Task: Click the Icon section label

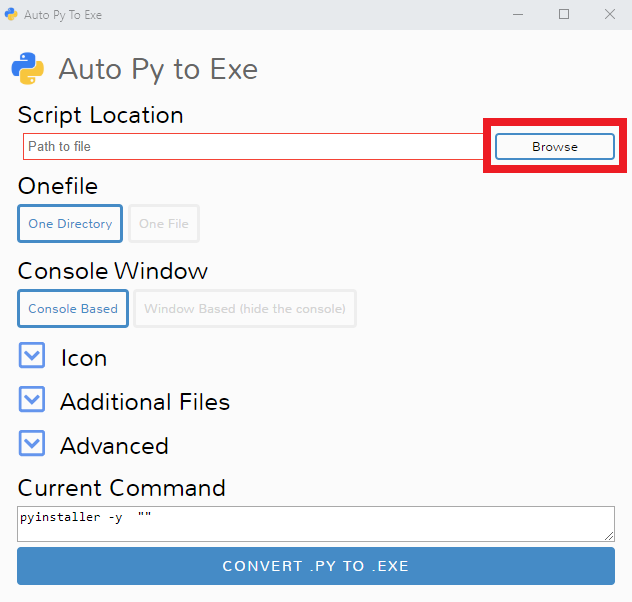Action: tap(84, 358)
